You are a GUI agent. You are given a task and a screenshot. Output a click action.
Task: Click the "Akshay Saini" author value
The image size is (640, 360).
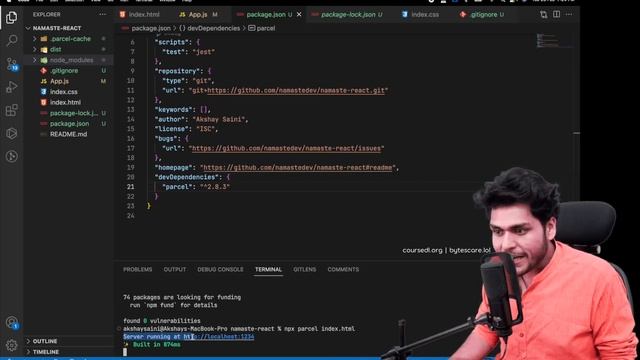click(218, 119)
